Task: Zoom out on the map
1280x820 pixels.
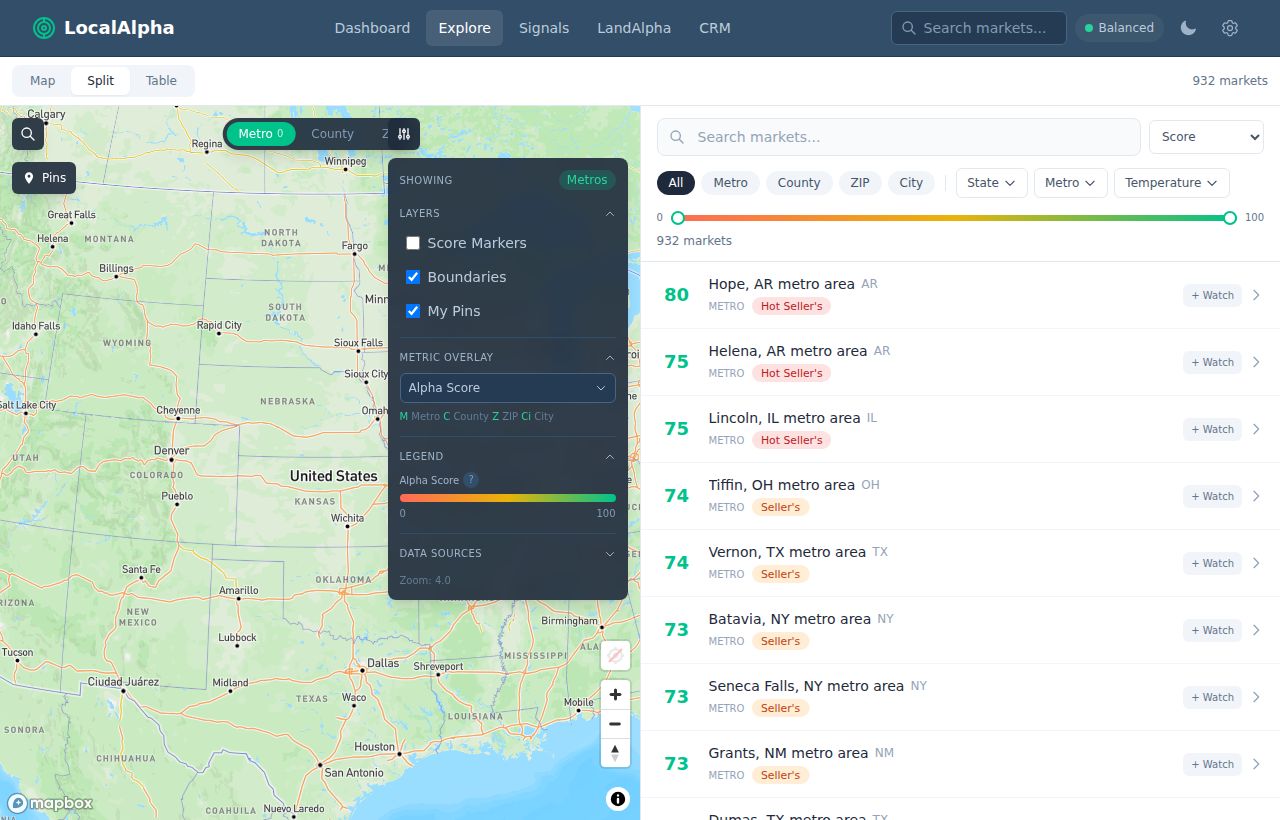Action: point(615,723)
